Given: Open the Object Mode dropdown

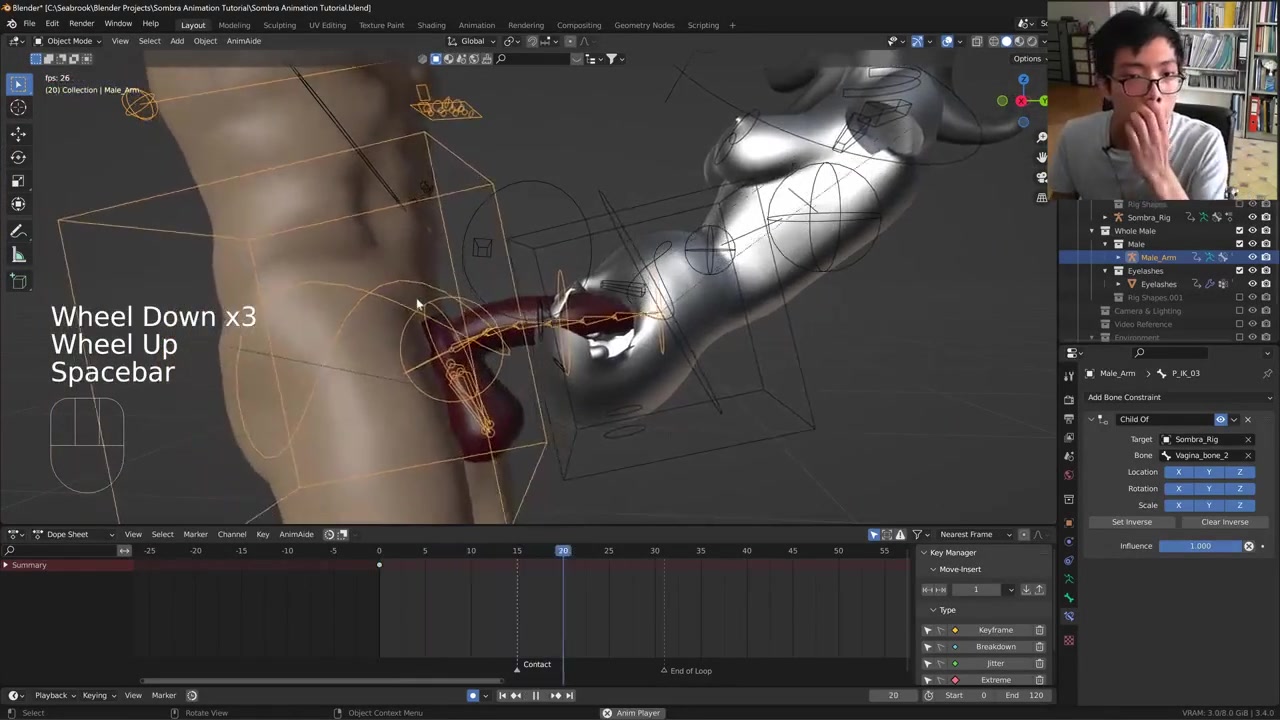Looking at the screenshot, I should 68,41.
